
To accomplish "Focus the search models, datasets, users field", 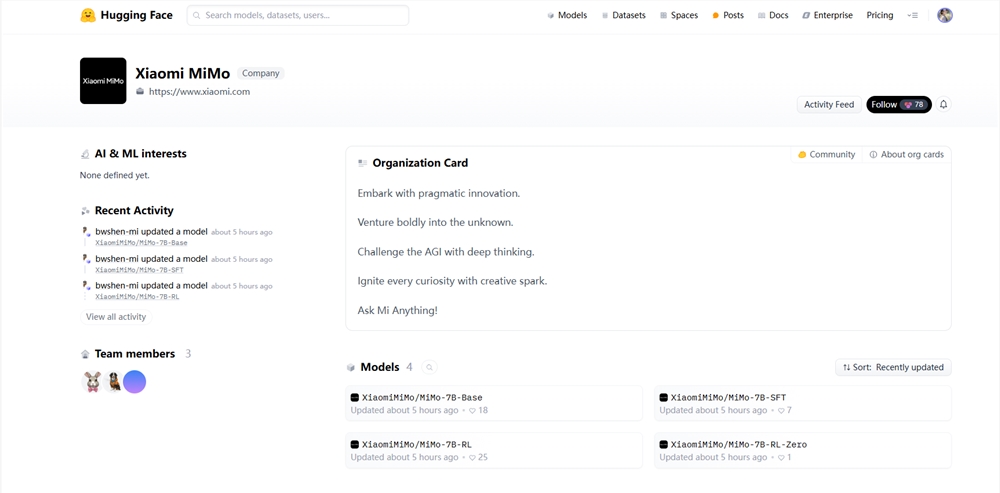I will (298, 15).
